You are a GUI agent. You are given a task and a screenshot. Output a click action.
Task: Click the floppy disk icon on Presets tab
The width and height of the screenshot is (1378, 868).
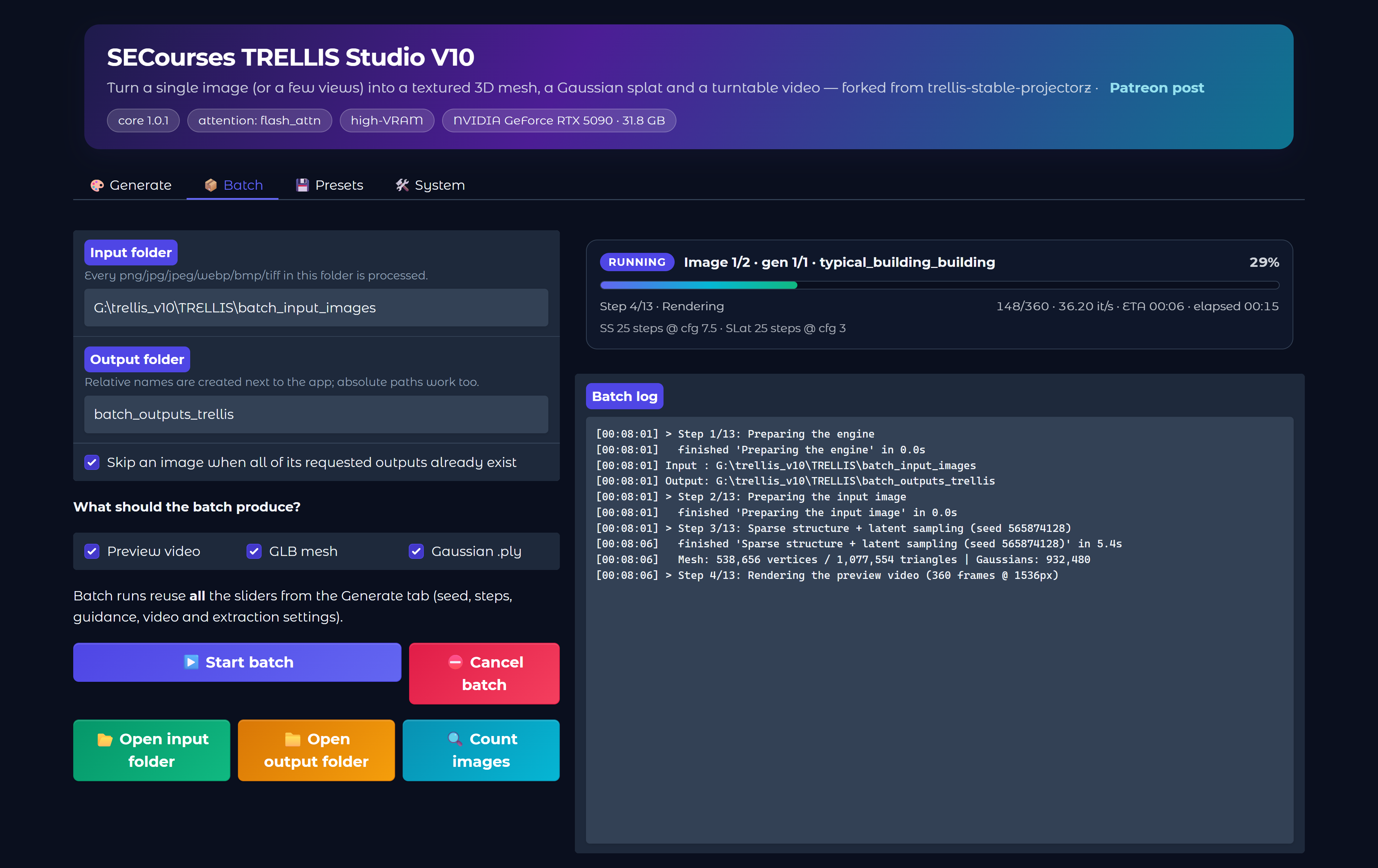(x=302, y=185)
